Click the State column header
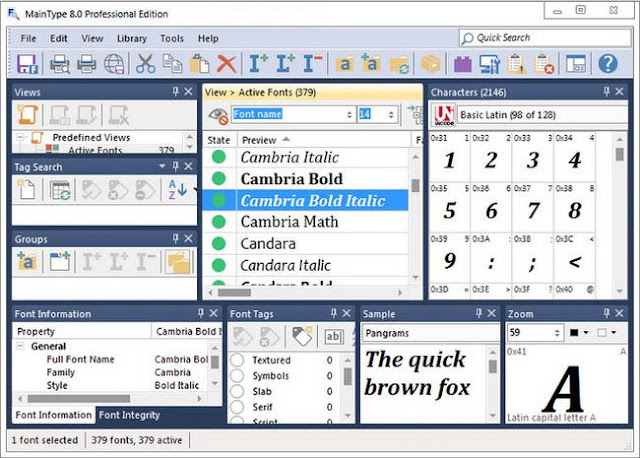The image size is (640, 458). coord(219,140)
